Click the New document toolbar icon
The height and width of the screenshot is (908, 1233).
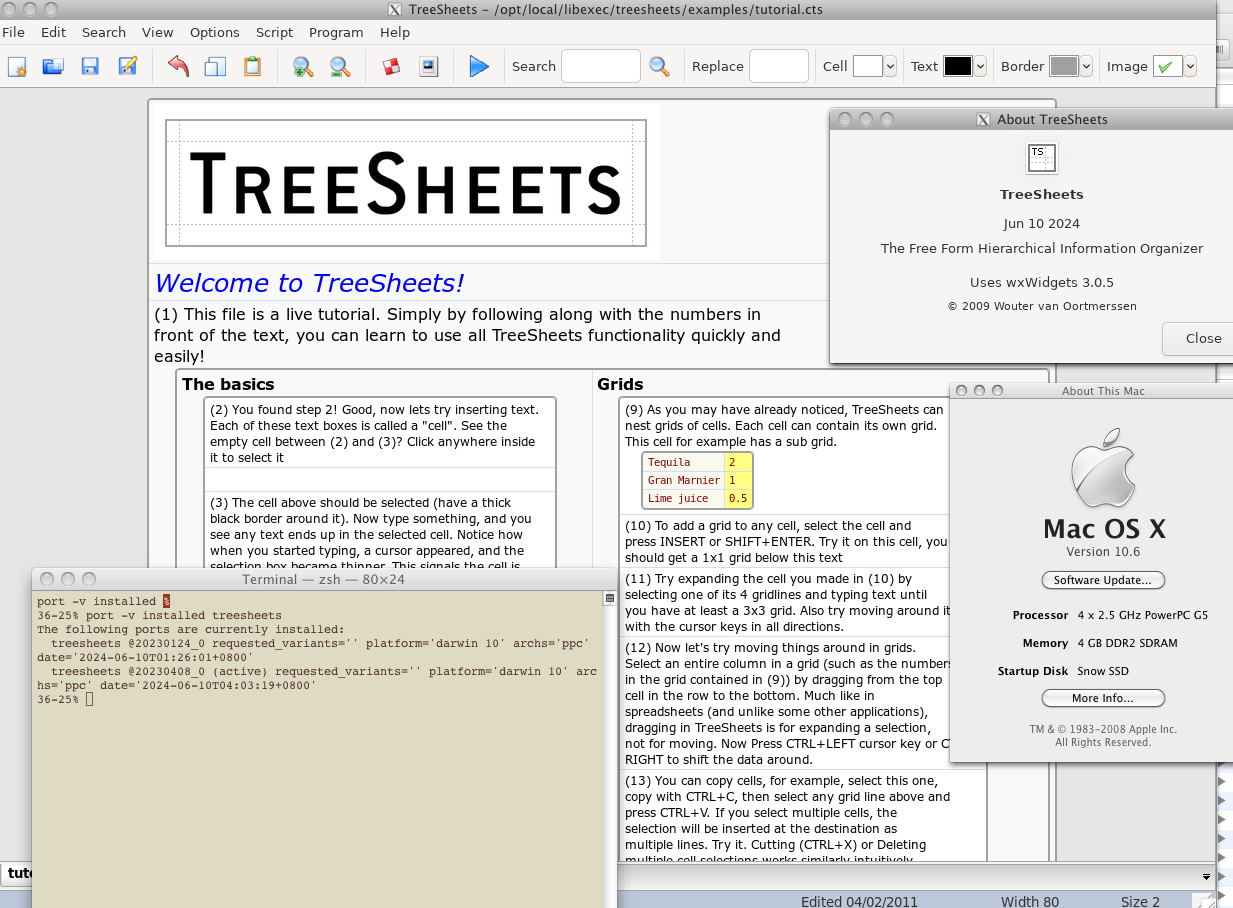pos(17,66)
